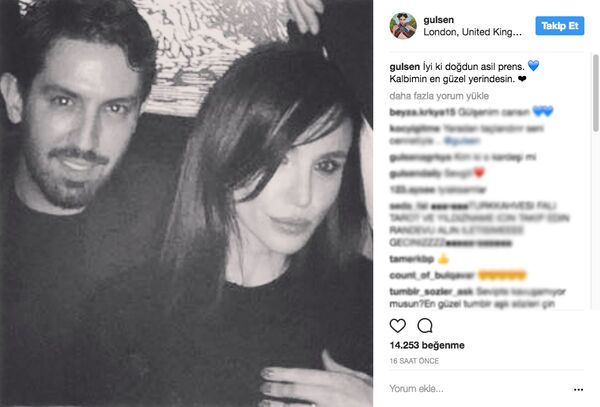This screenshot has width=600, height=407.
Task: Open the three-dot more options menu
Action: point(579,389)
